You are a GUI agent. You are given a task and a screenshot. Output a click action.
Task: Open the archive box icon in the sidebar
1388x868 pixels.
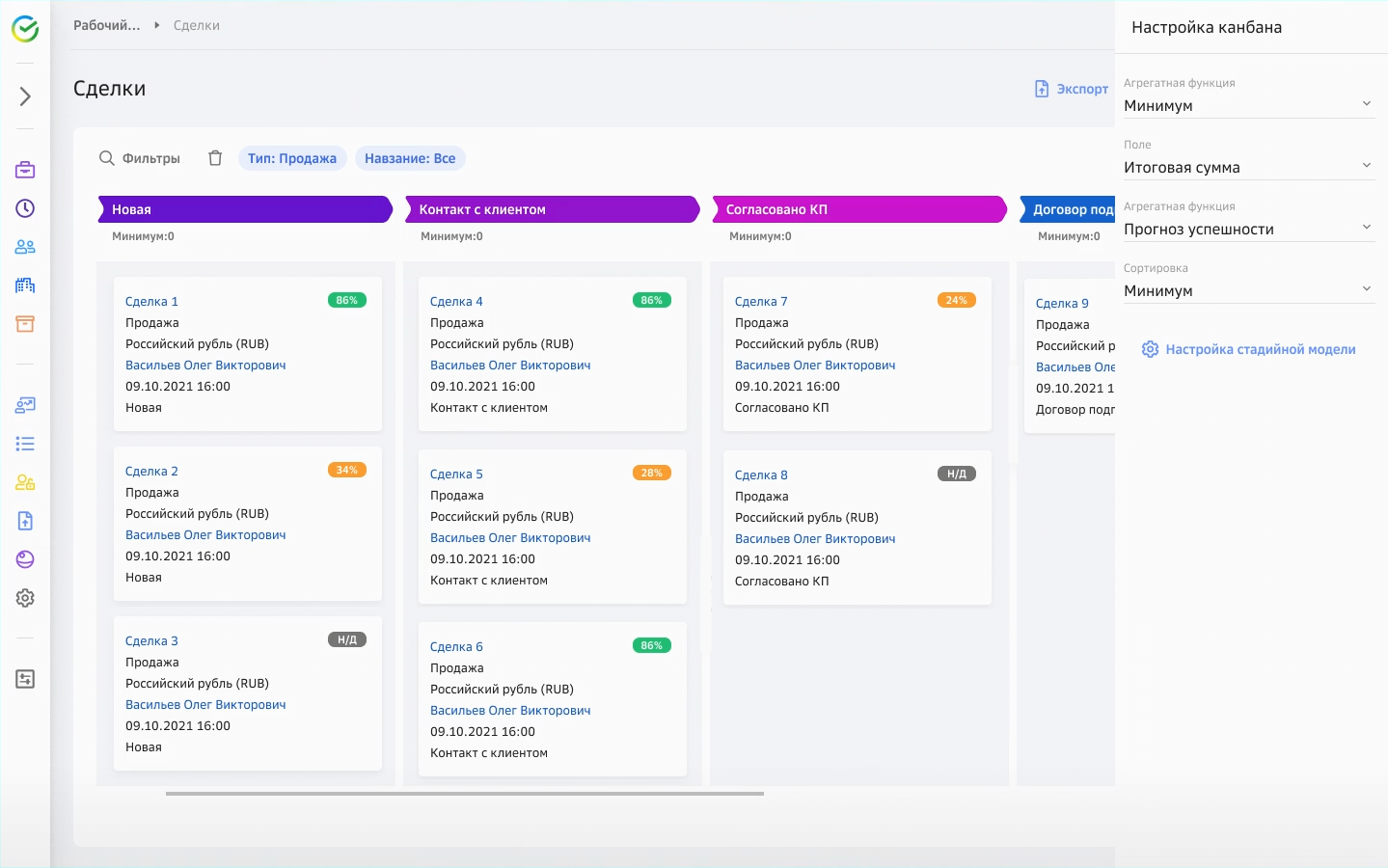[24, 324]
